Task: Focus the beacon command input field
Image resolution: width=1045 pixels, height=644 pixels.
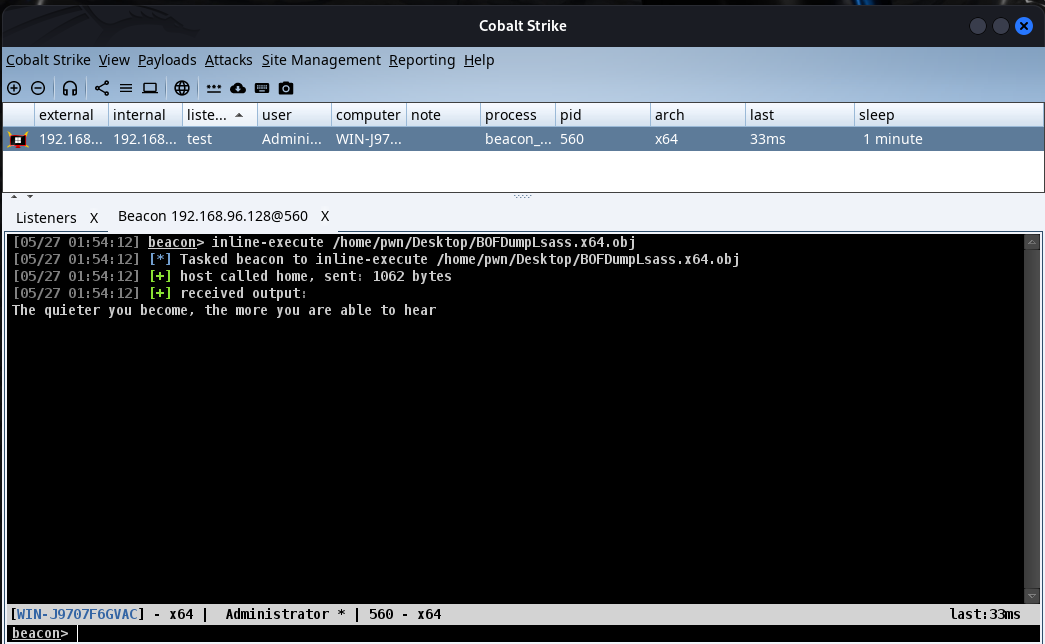Action: [558, 633]
